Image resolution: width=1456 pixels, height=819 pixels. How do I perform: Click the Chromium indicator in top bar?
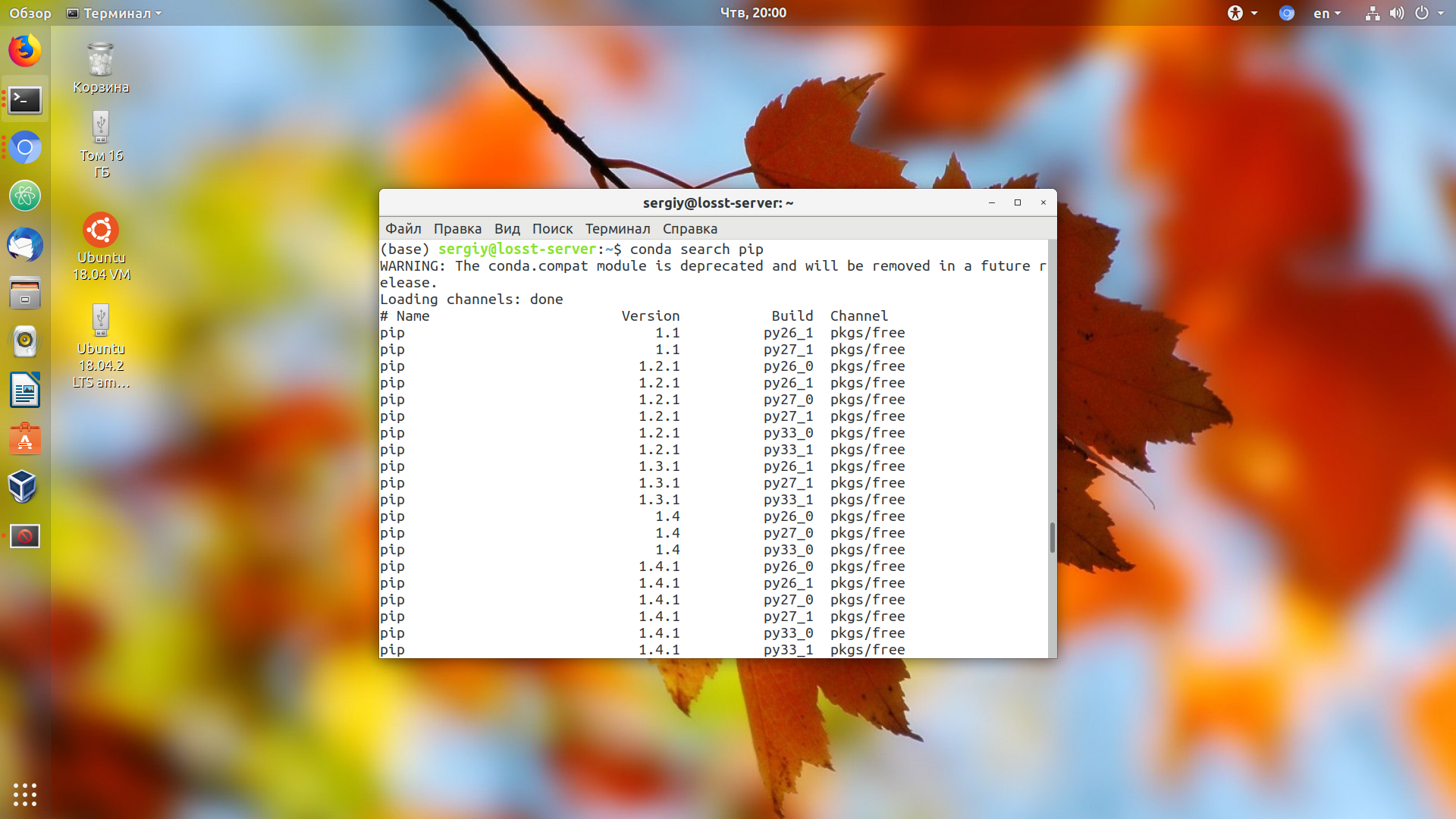pyautogui.click(x=1286, y=13)
